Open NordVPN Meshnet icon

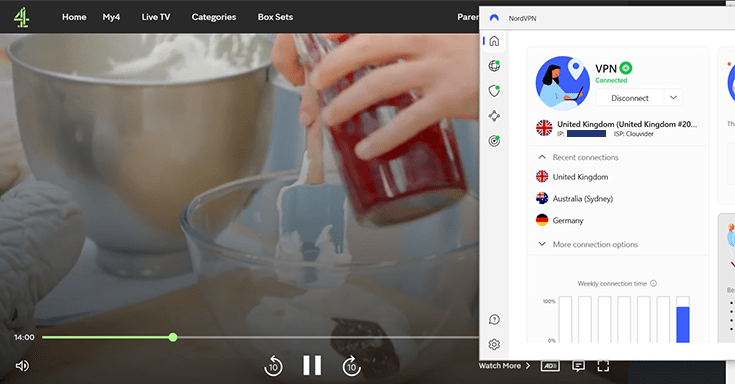point(494,115)
